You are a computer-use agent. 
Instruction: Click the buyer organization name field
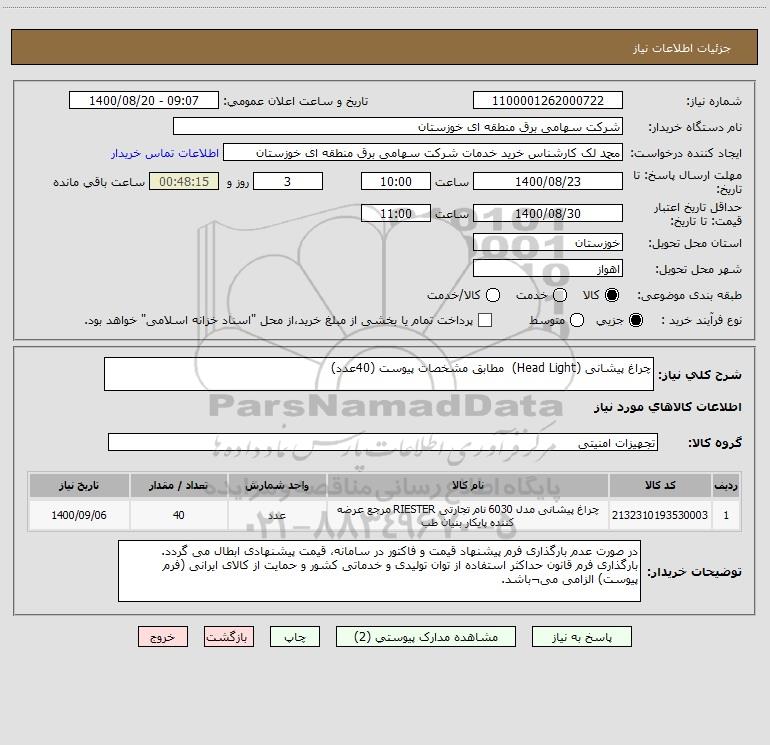(x=398, y=126)
